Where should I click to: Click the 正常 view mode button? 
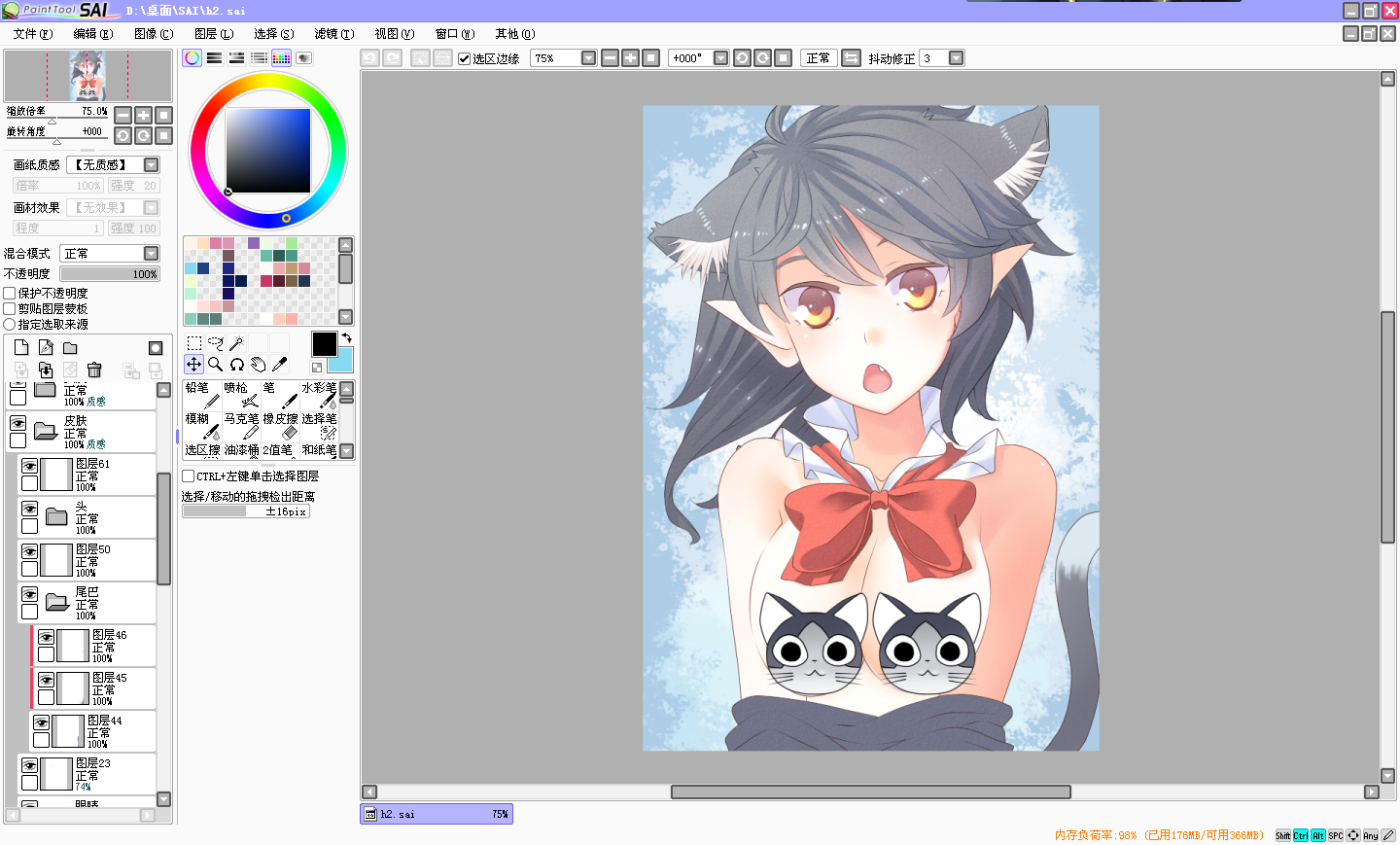click(819, 58)
